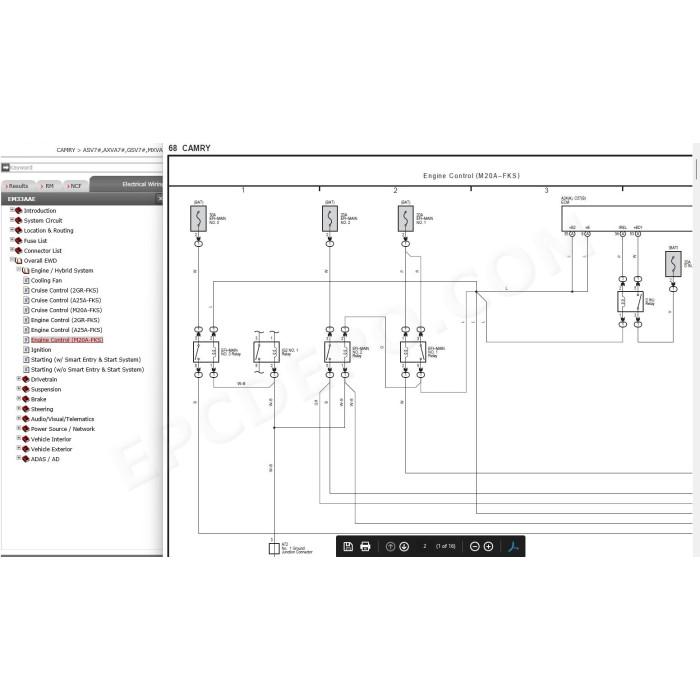Click the Audio/Visual/Telematics label
This screenshot has height=700, width=700.
(x=62, y=419)
